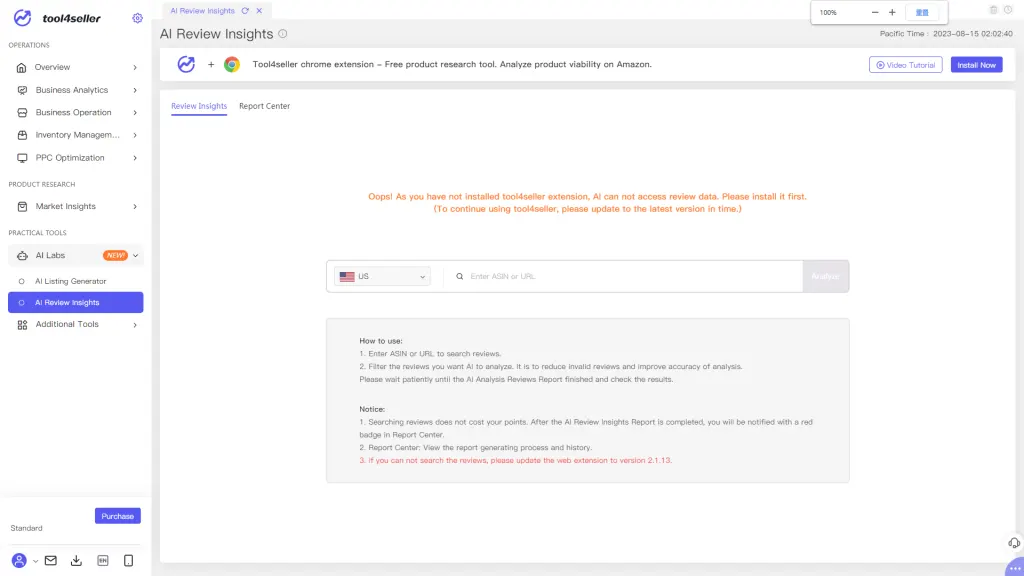This screenshot has height=576, width=1024.
Task: Click the Purchase button
Action: click(x=118, y=516)
